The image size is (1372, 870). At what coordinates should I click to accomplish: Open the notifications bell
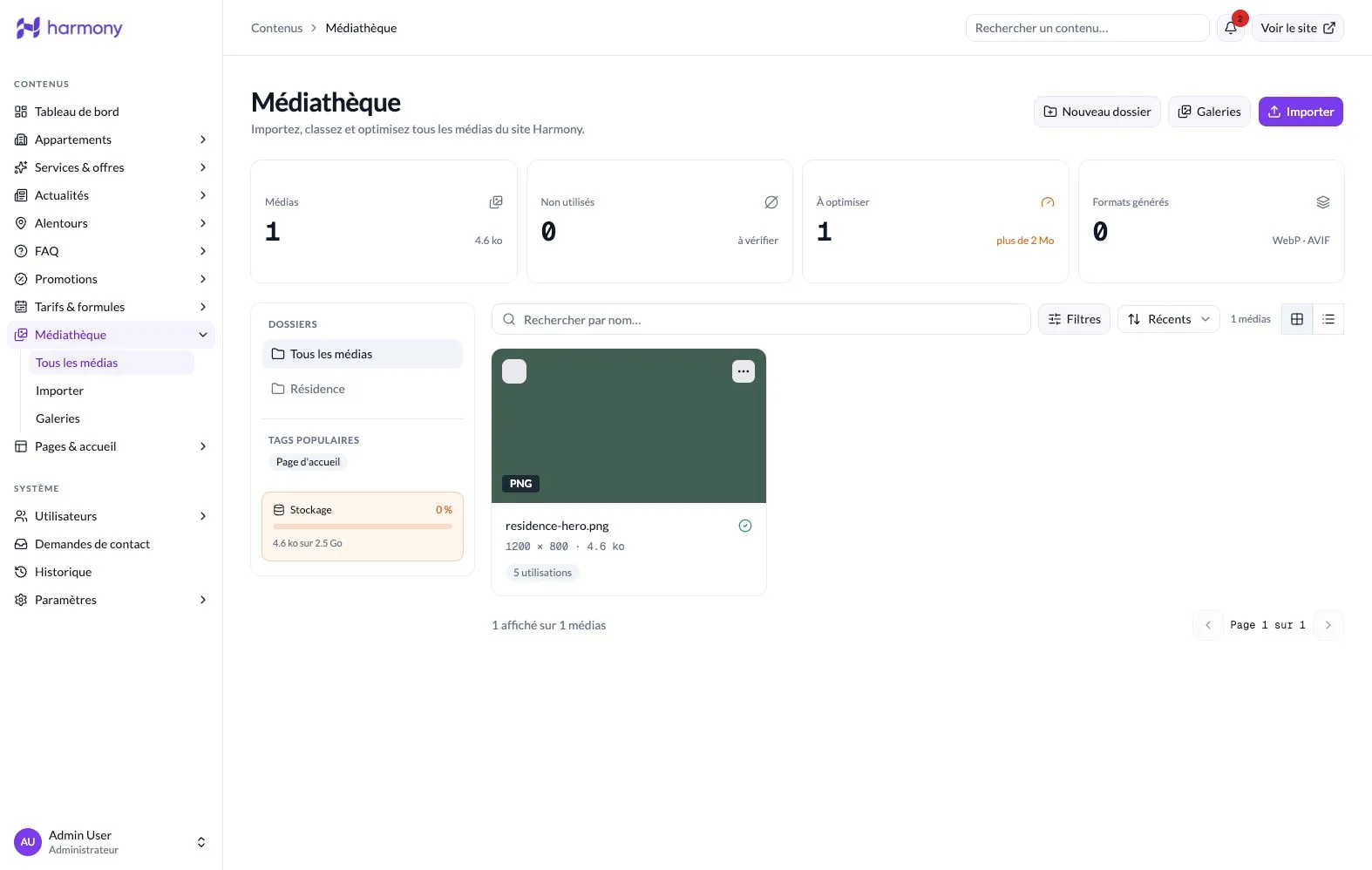pyautogui.click(x=1231, y=28)
